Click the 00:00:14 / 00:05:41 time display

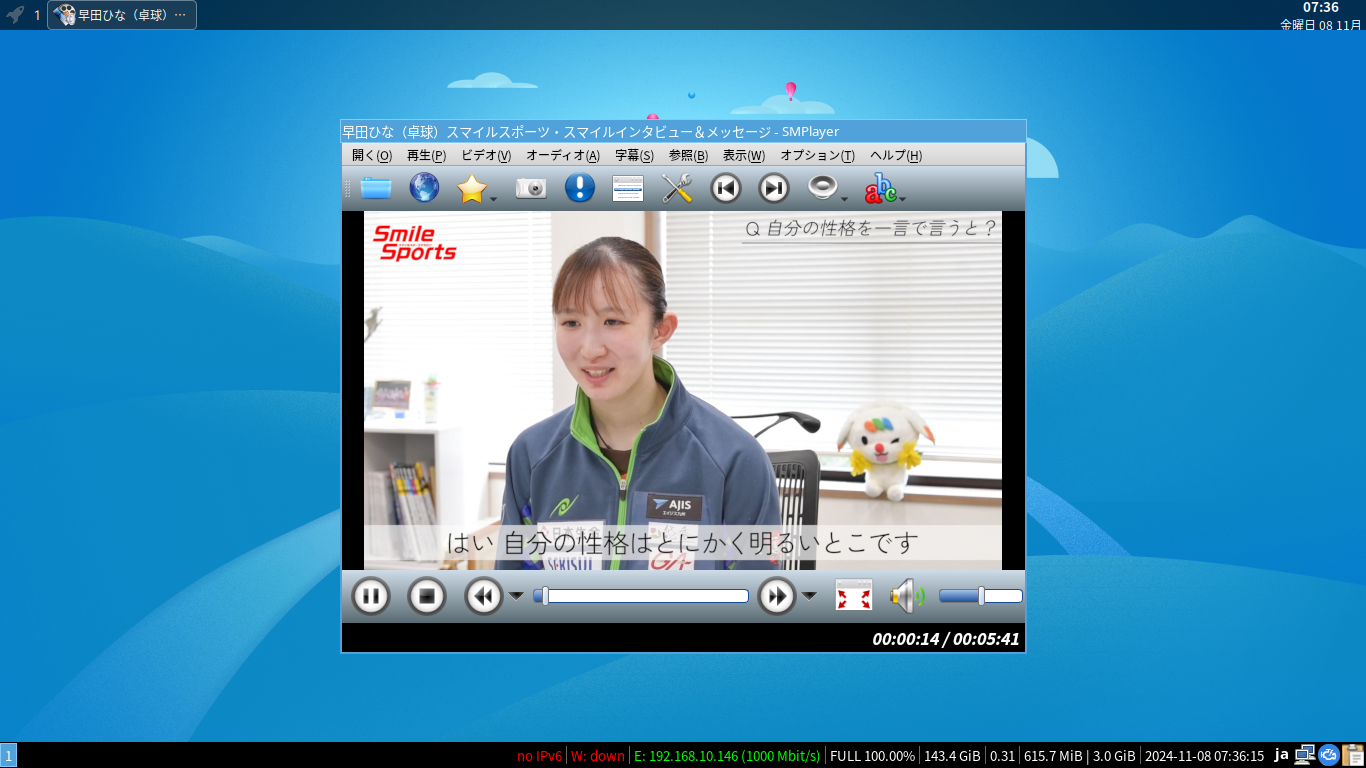[x=946, y=639]
